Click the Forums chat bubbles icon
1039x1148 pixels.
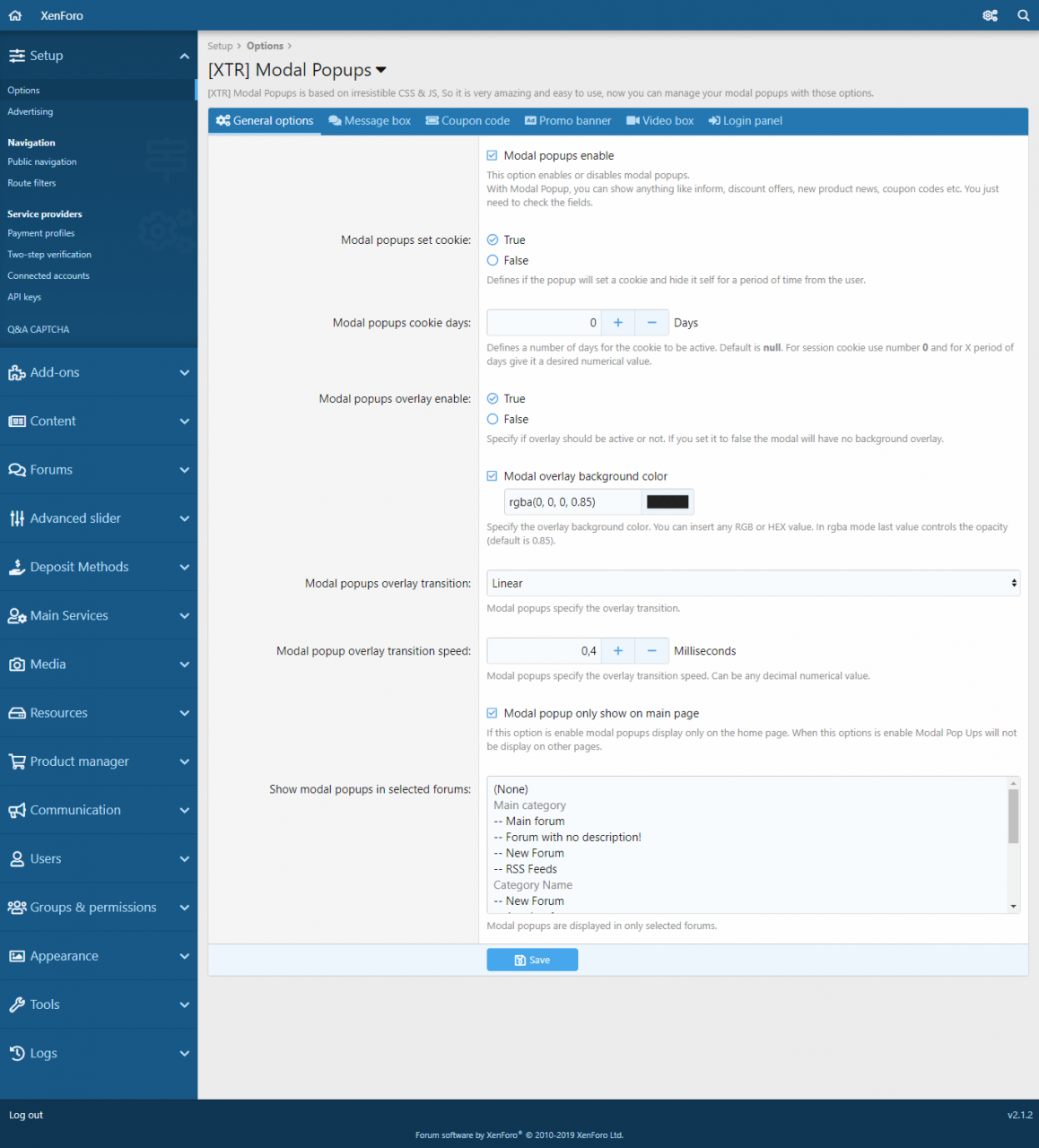(16, 470)
